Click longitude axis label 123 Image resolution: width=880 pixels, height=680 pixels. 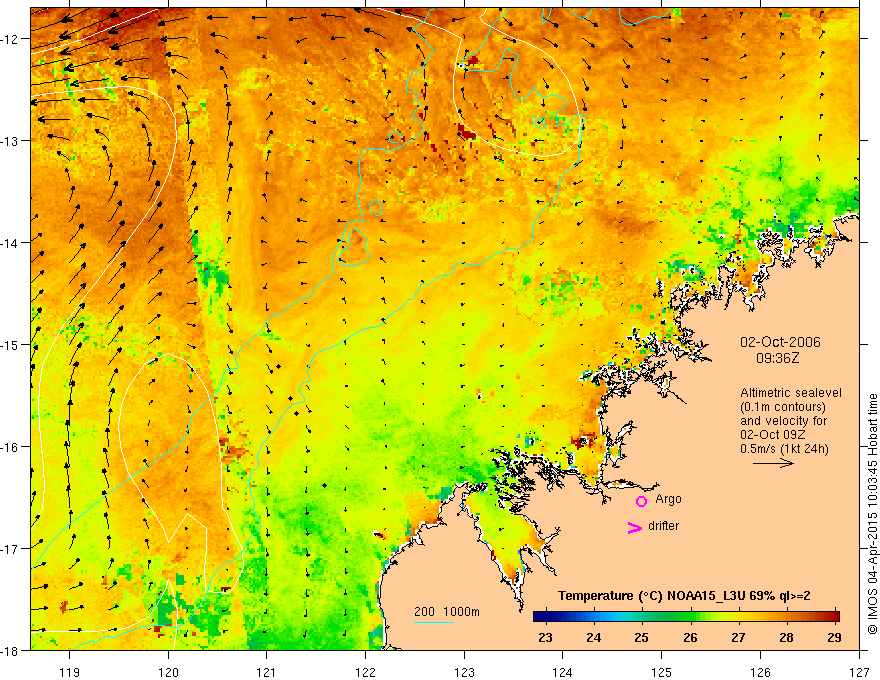click(x=464, y=672)
